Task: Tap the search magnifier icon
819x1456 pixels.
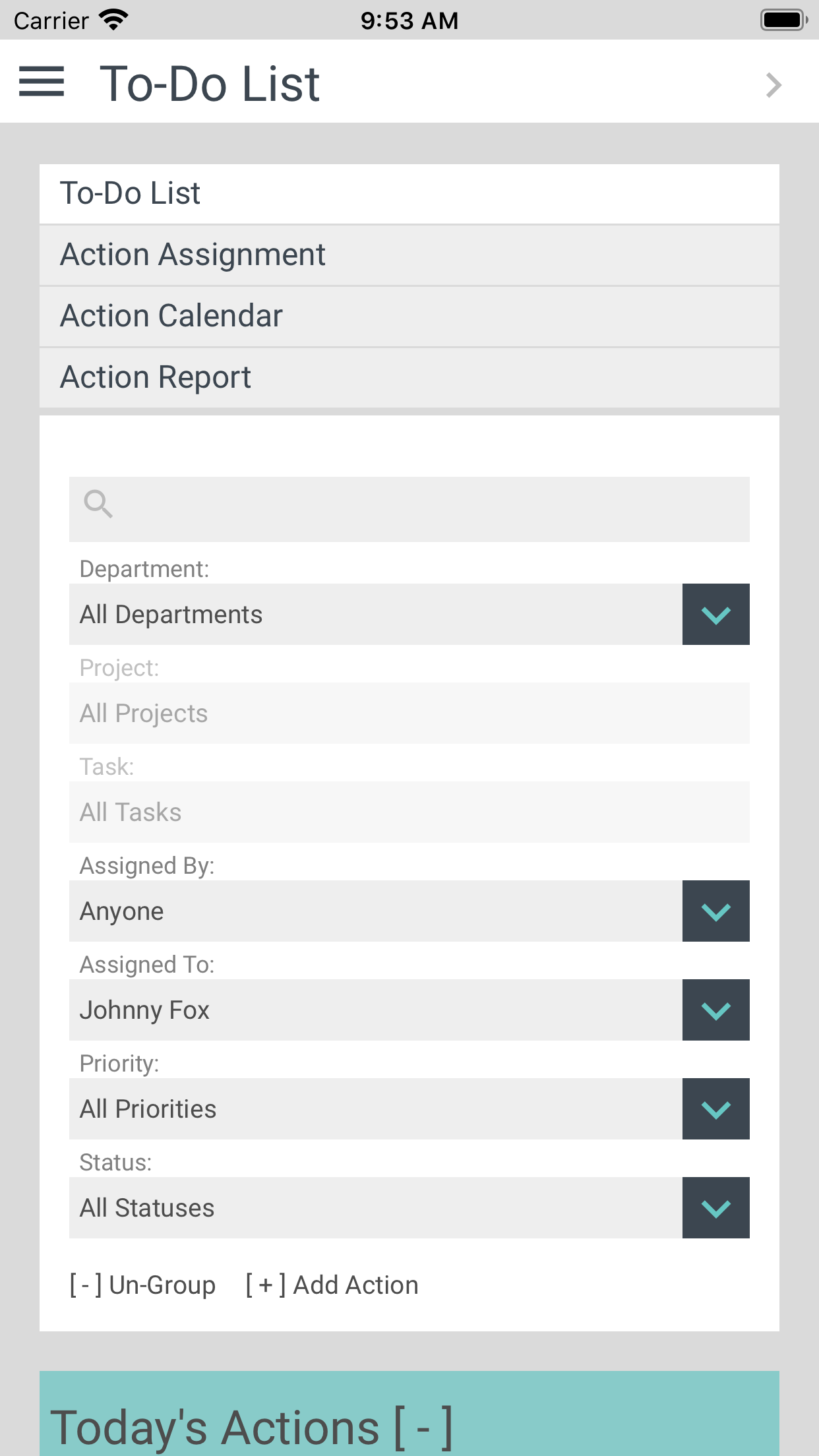Action: pyautogui.click(x=98, y=504)
